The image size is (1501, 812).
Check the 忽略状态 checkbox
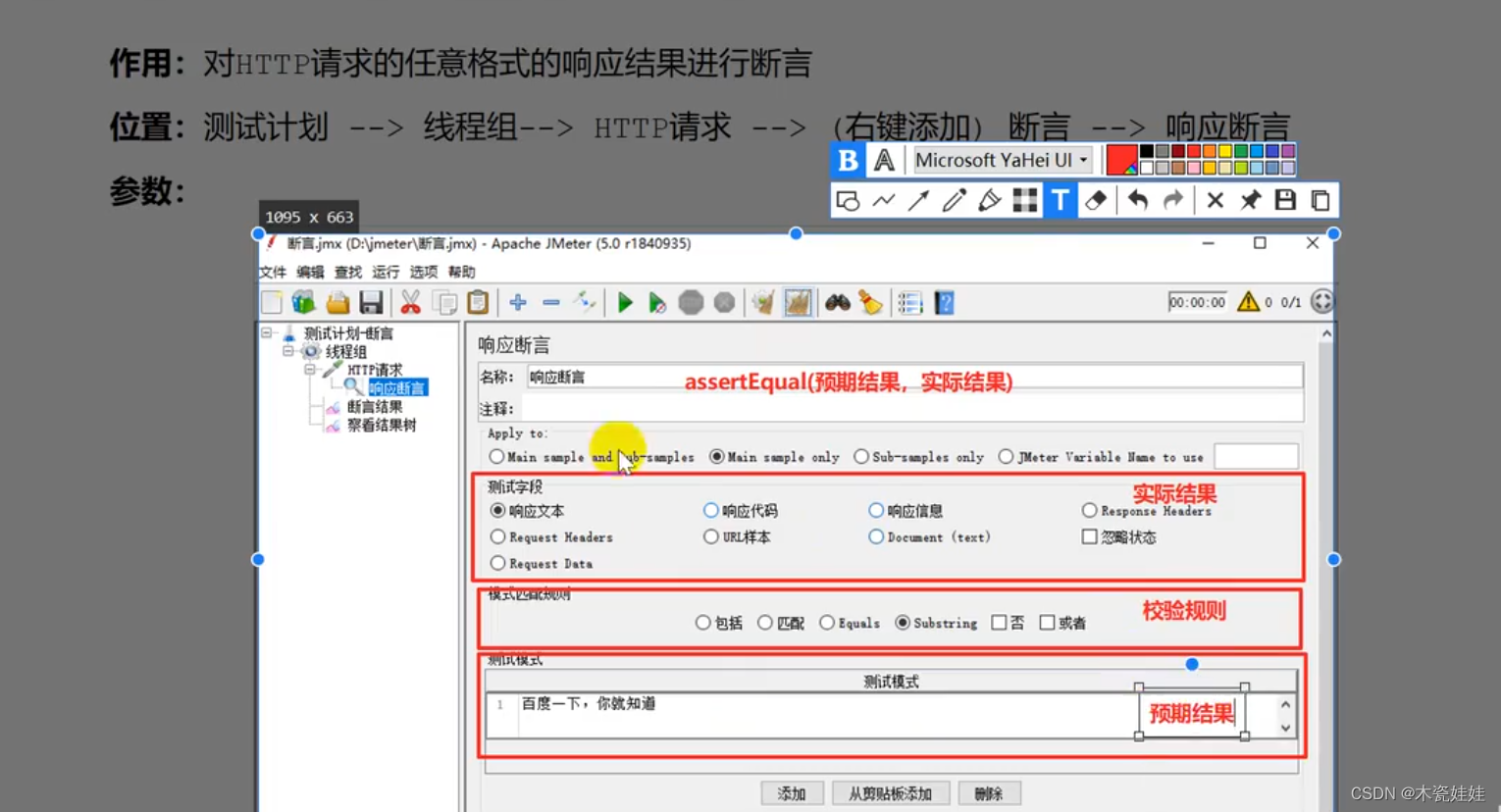coord(1089,536)
